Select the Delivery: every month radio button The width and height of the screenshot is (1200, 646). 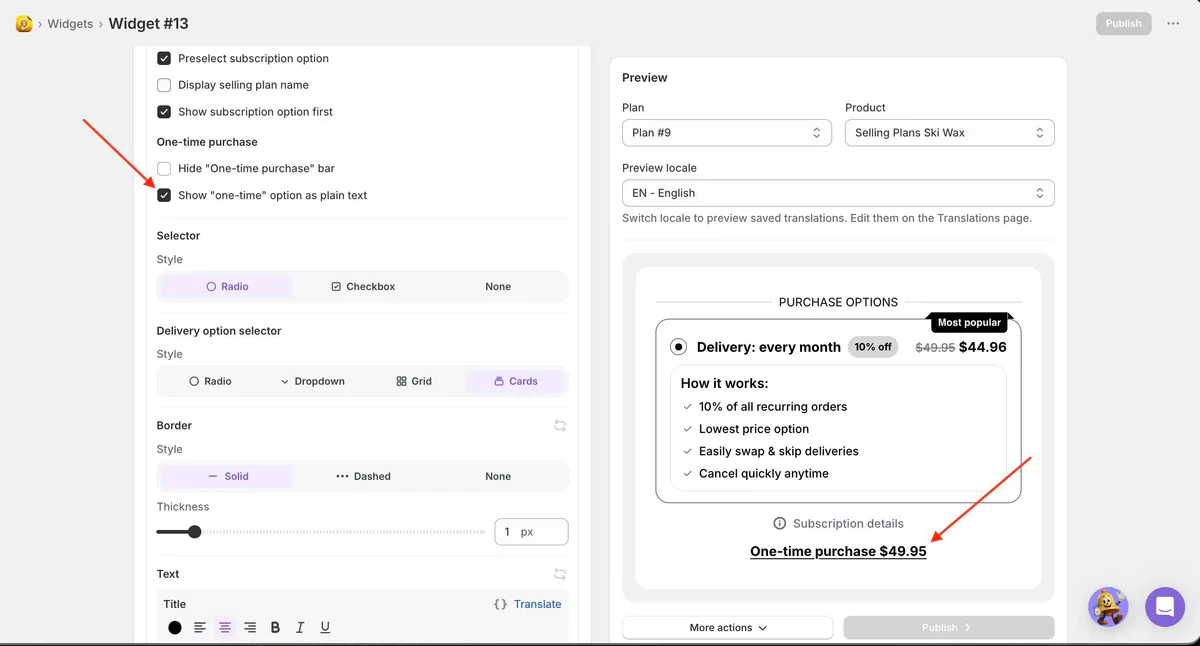point(679,347)
